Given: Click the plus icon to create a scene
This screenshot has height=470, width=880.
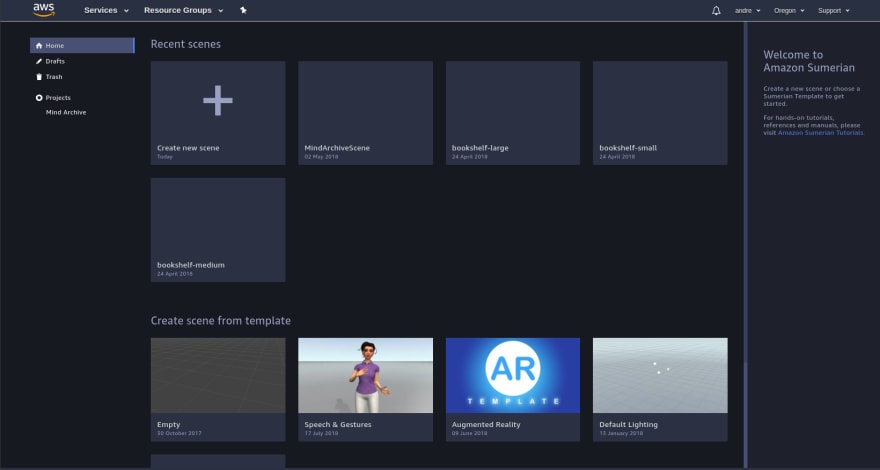Looking at the screenshot, I should [x=218, y=101].
